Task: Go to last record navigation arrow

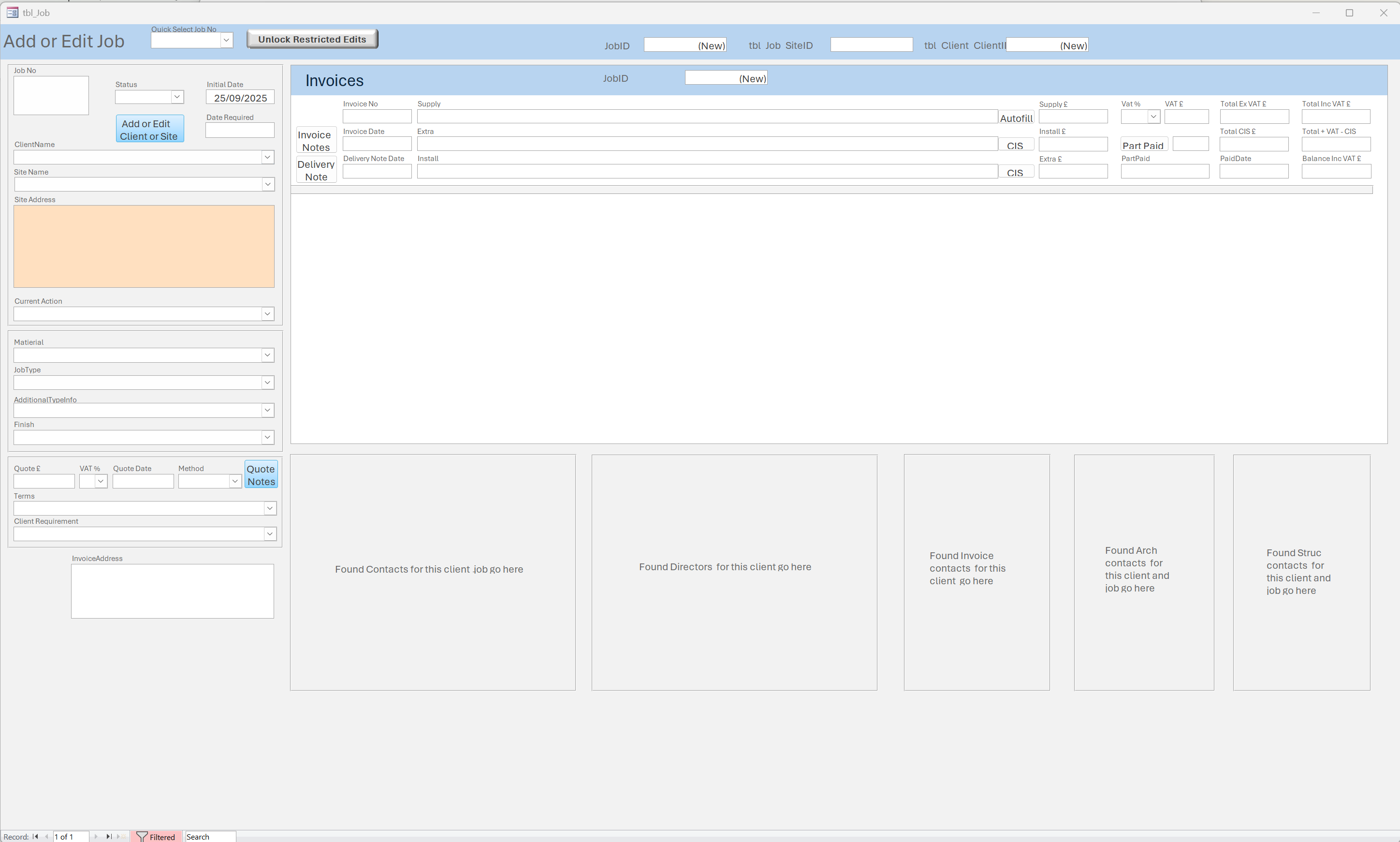Action: pyautogui.click(x=109, y=836)
